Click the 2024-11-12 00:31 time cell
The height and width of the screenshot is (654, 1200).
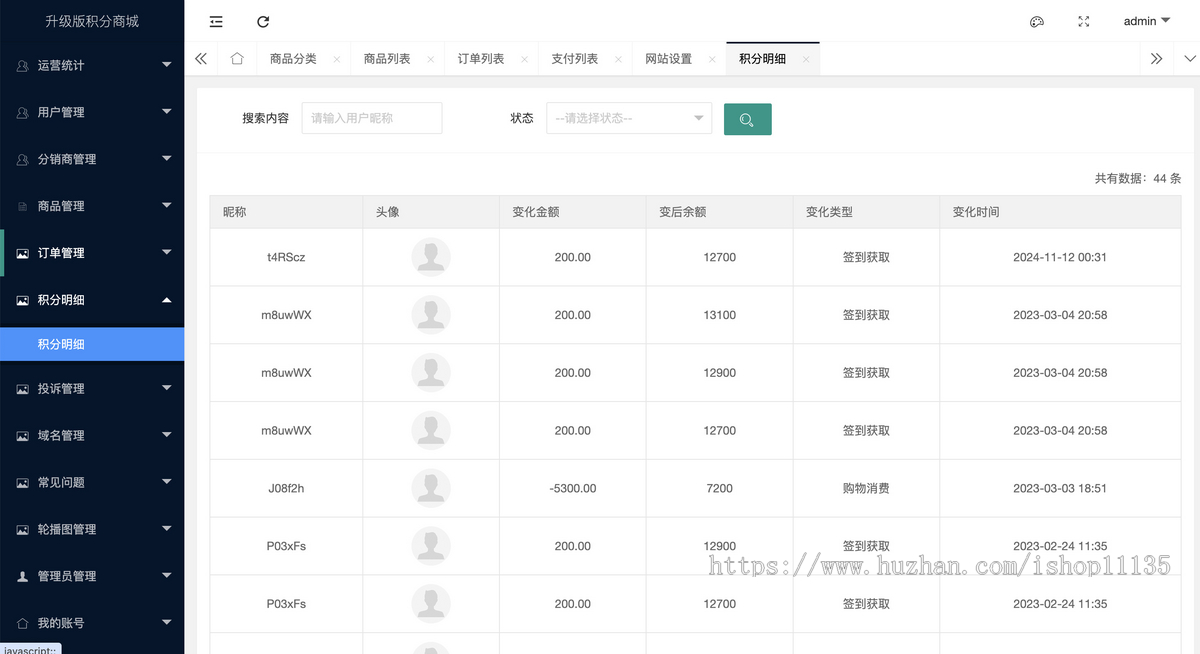[1060, 257]
